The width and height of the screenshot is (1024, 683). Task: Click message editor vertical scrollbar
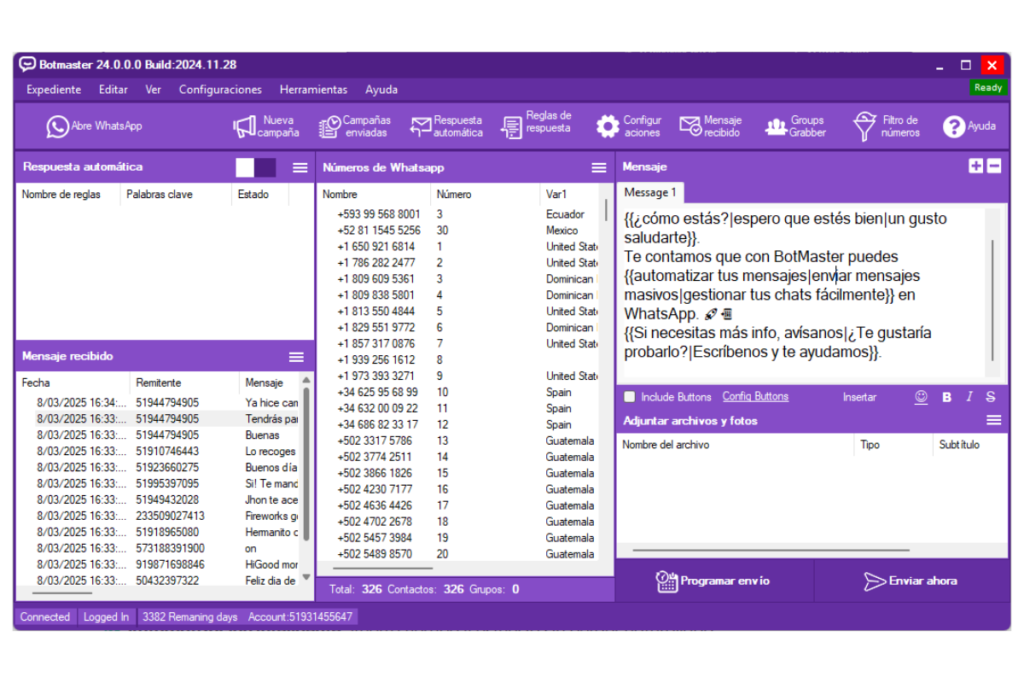(x=993, y=299)
